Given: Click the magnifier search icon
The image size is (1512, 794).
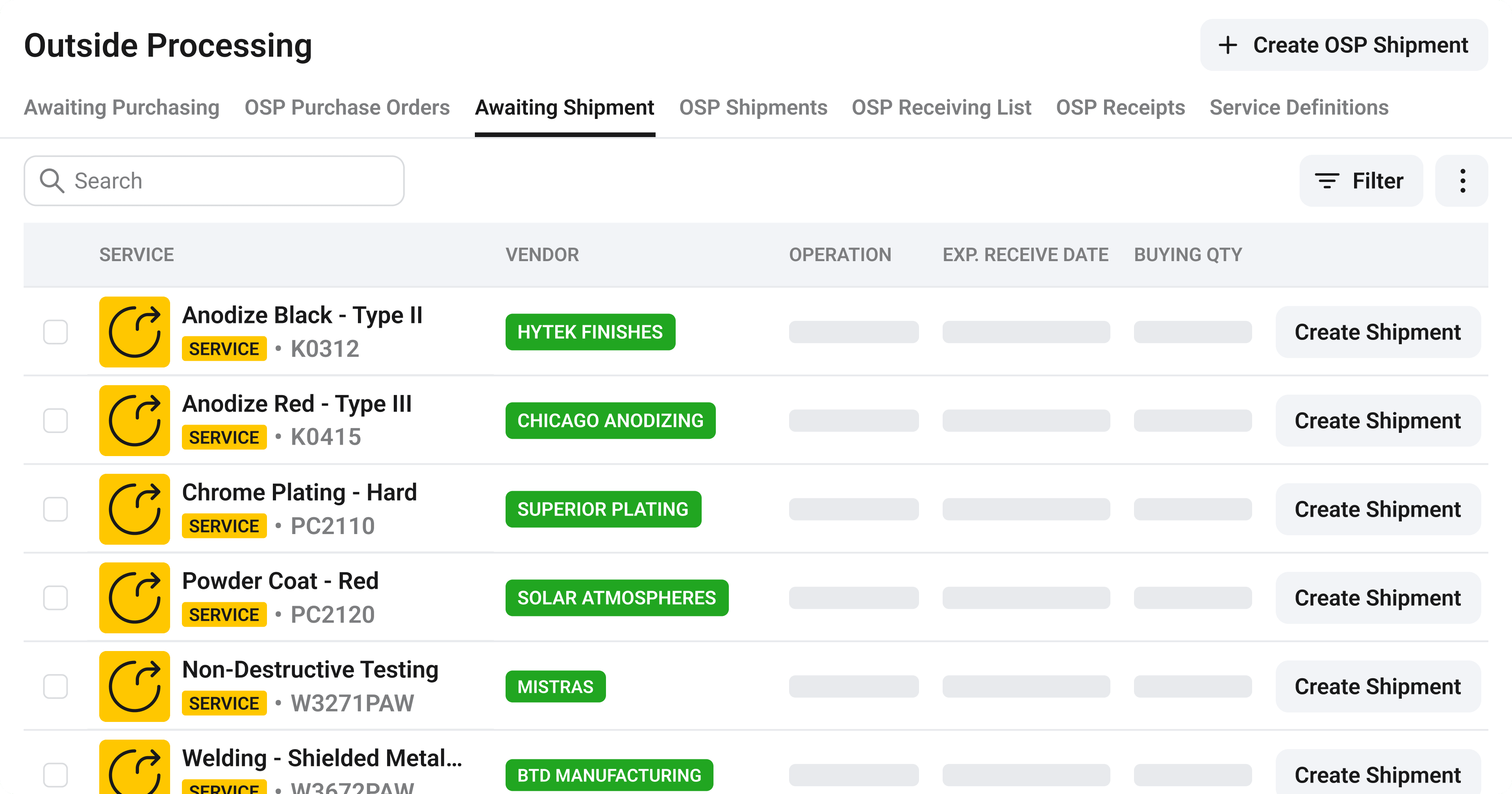Looking at the screenshot, I should point(52,181).
